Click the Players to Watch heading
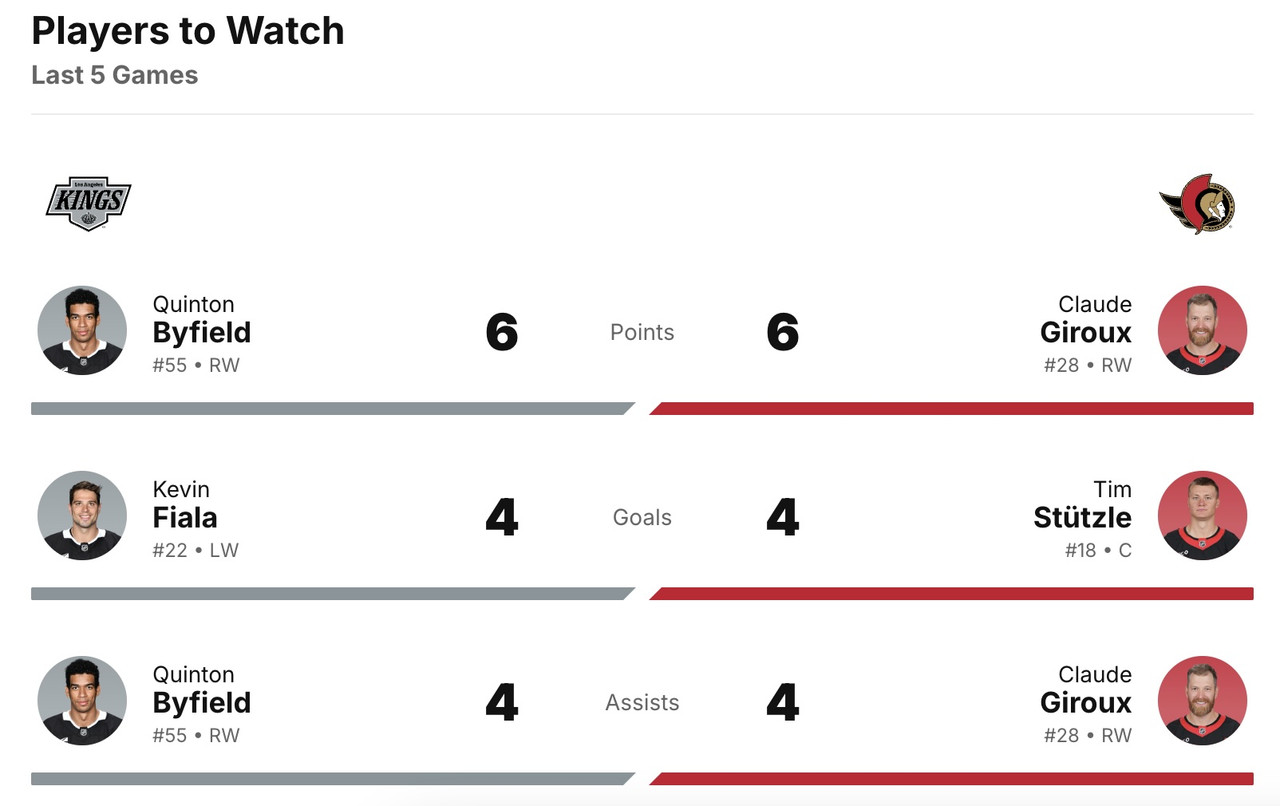Image resolution: width=1280 pixels, height=806 pixels. tap(188, 31)
